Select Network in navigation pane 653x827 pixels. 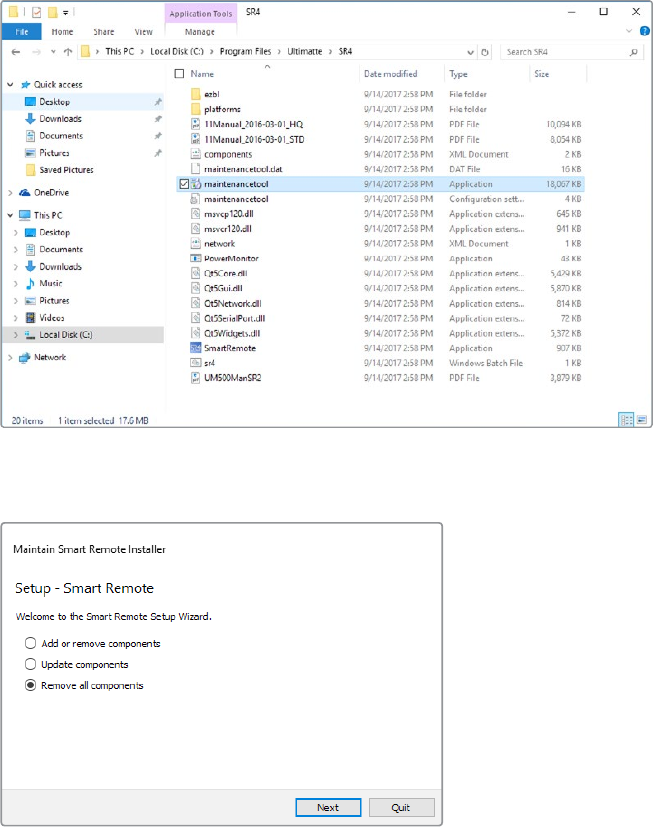coord(50,357)
